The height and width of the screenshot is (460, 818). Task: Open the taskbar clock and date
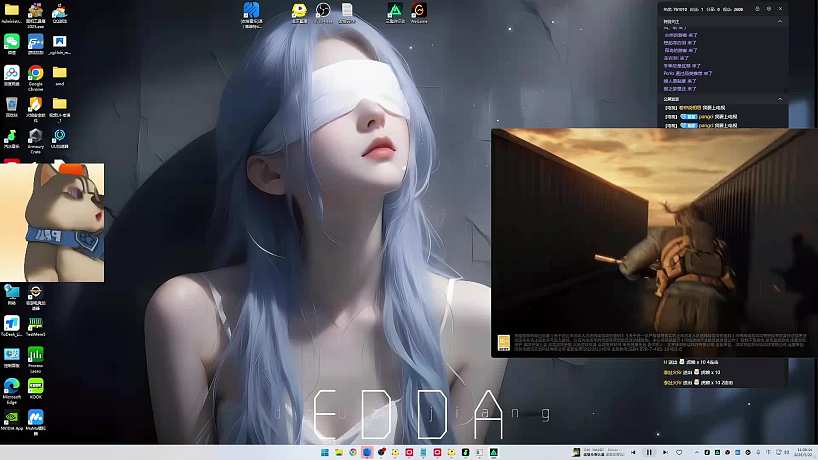tap(804, 452)
